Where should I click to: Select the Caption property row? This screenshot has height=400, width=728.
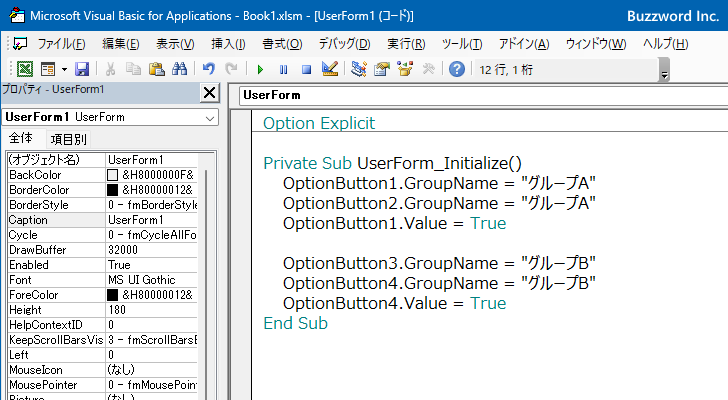(x=103, y=220)
